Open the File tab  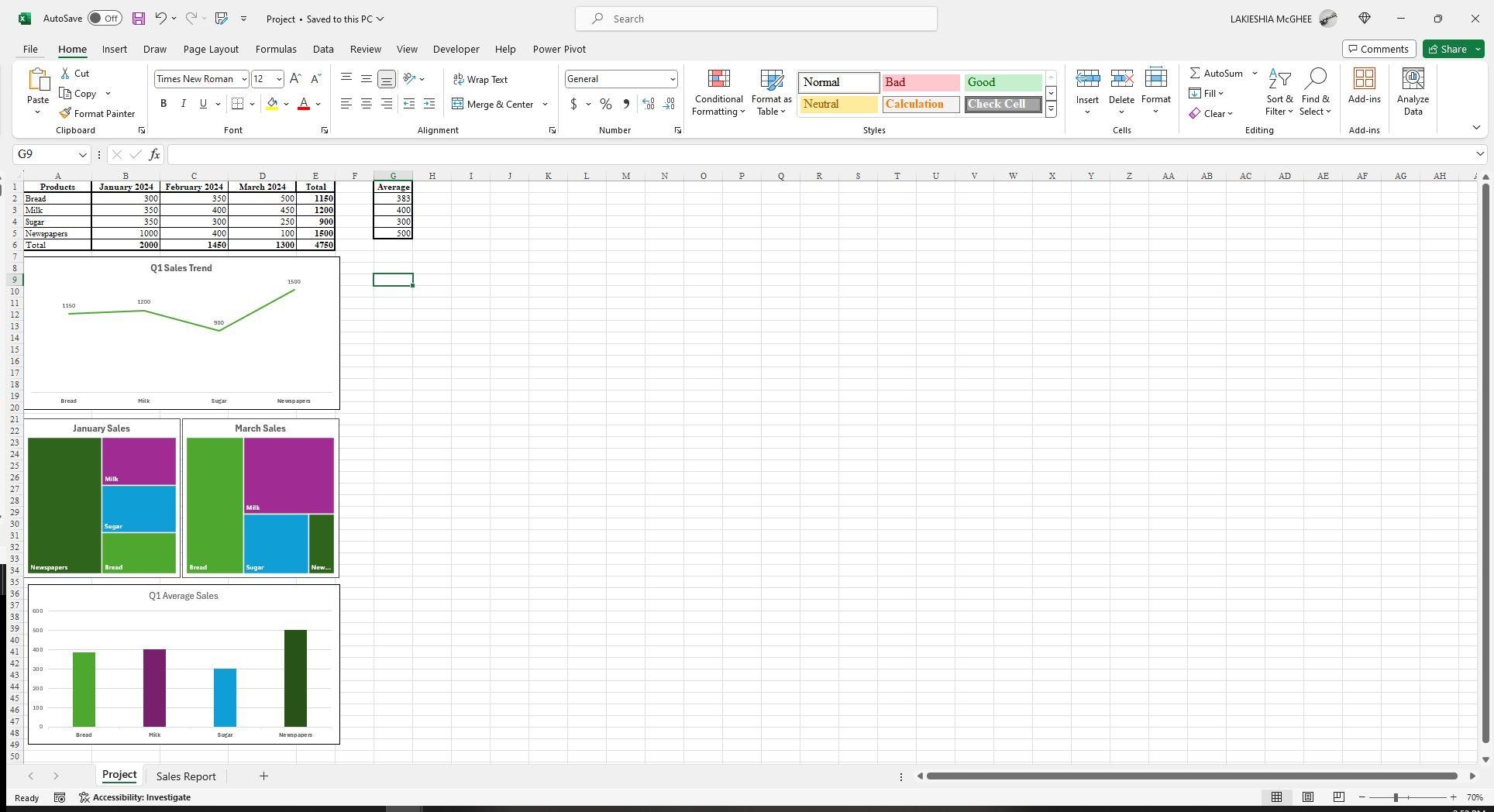[x=30, y=49]
